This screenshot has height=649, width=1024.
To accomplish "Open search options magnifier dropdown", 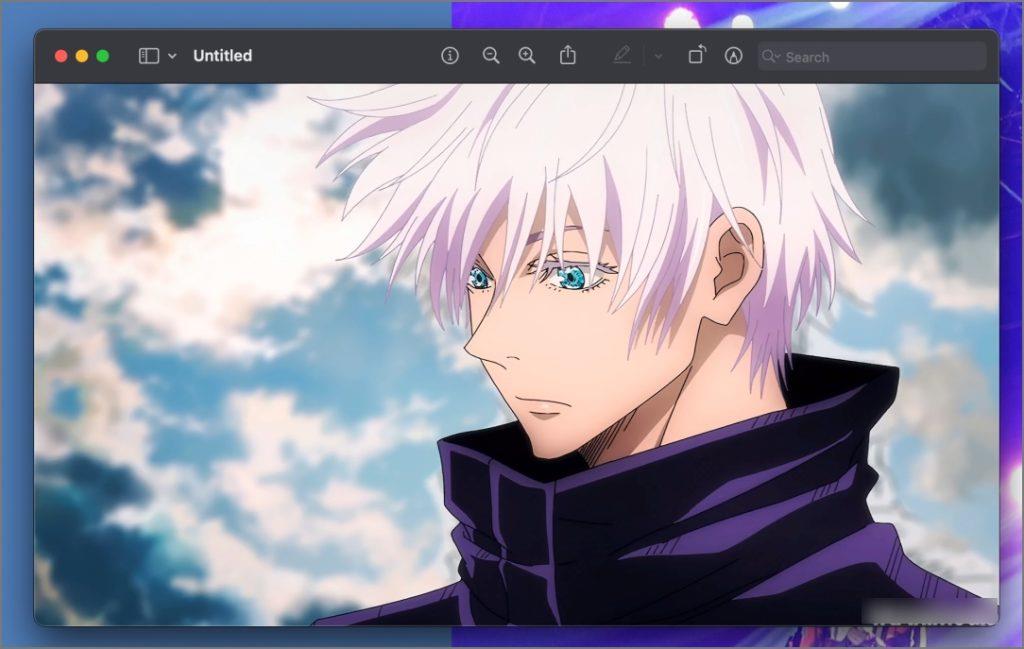I will (771, 57).
